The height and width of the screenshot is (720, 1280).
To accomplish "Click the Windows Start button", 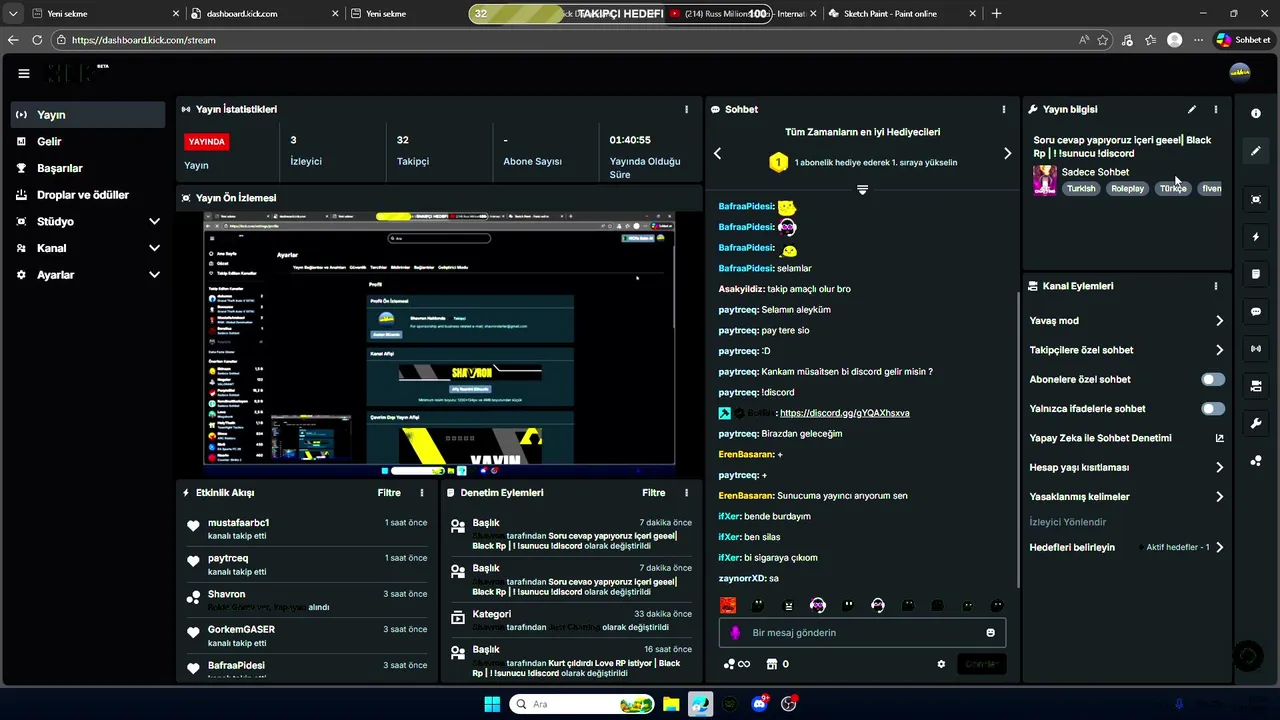I will tap(492, 704).
